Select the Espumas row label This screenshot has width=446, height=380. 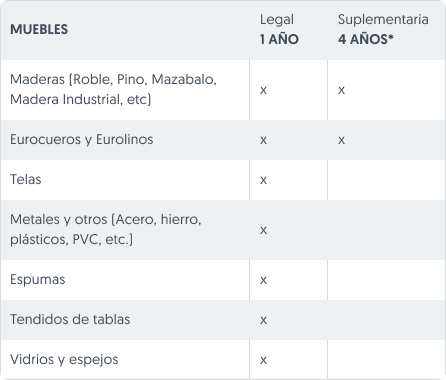pos(38,280)
